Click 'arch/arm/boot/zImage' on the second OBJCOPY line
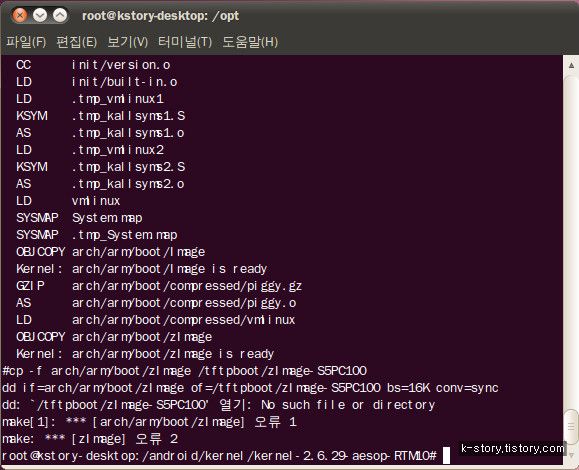Image resolution: width=579 pixels, height=470 pixels. pyautogui.click(x=142, y=337)
